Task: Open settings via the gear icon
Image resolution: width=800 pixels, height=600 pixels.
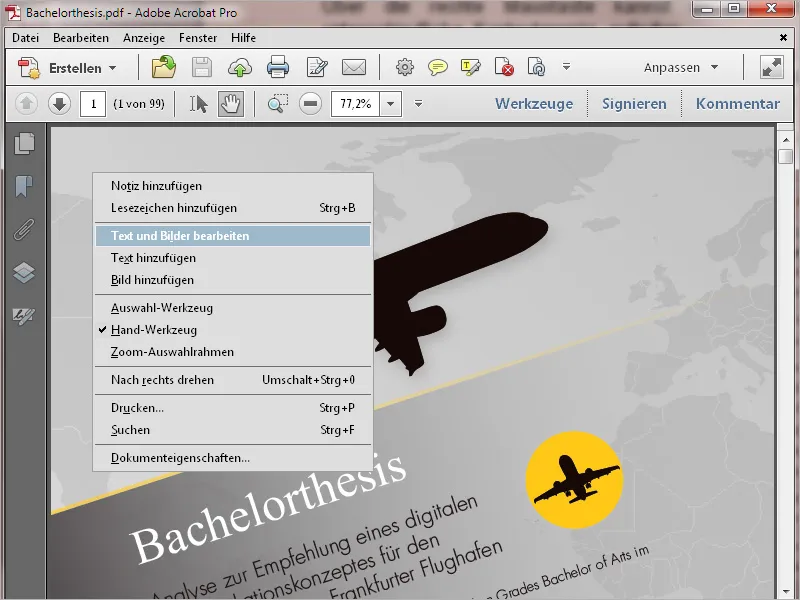Action: coord(405,67)
